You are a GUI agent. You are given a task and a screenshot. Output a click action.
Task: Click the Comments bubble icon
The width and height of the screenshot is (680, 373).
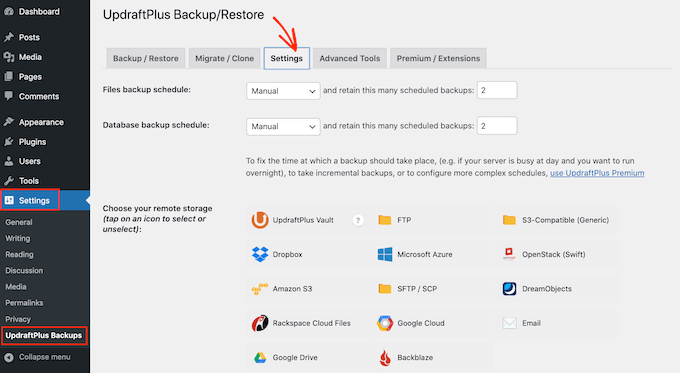coord(9,96)
